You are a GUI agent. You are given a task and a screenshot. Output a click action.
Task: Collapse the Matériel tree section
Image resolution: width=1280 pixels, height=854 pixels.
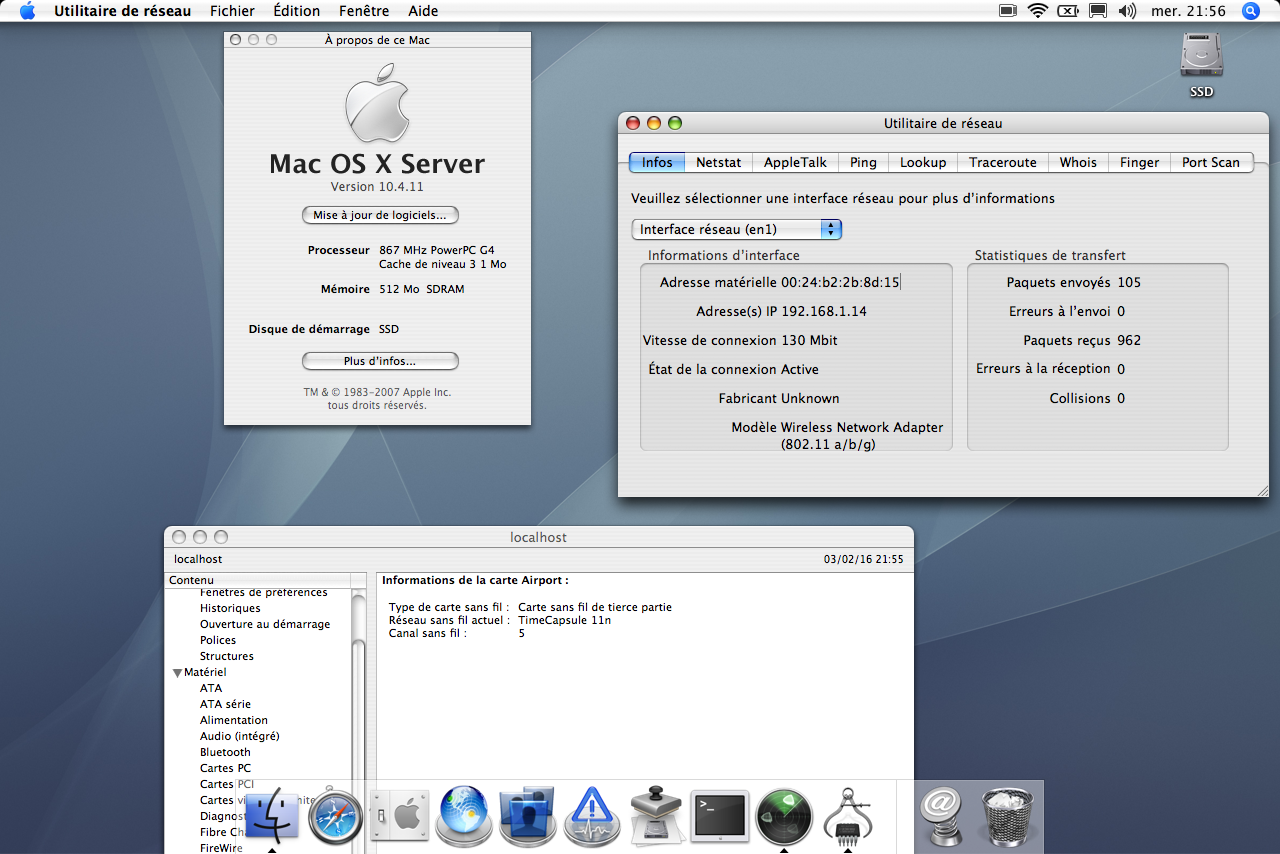[178, 673]
